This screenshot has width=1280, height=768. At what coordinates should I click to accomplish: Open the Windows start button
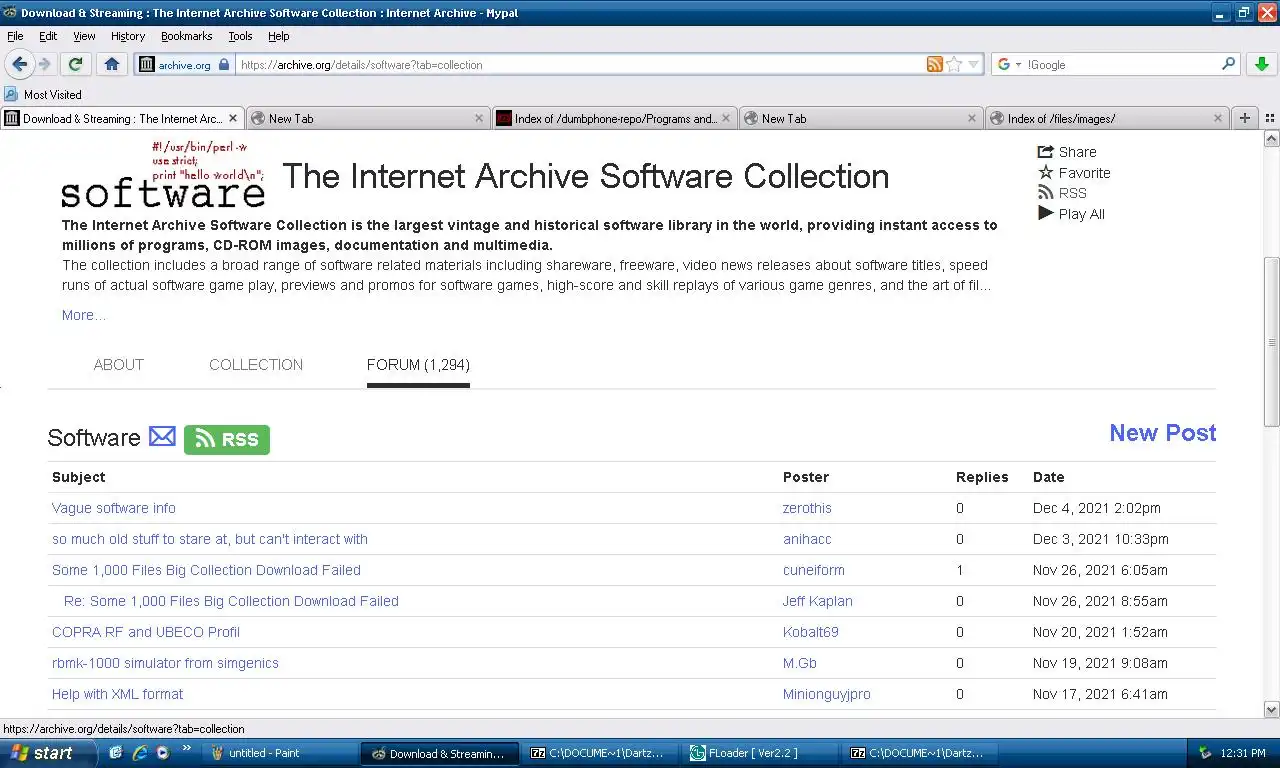click(48, 753)
